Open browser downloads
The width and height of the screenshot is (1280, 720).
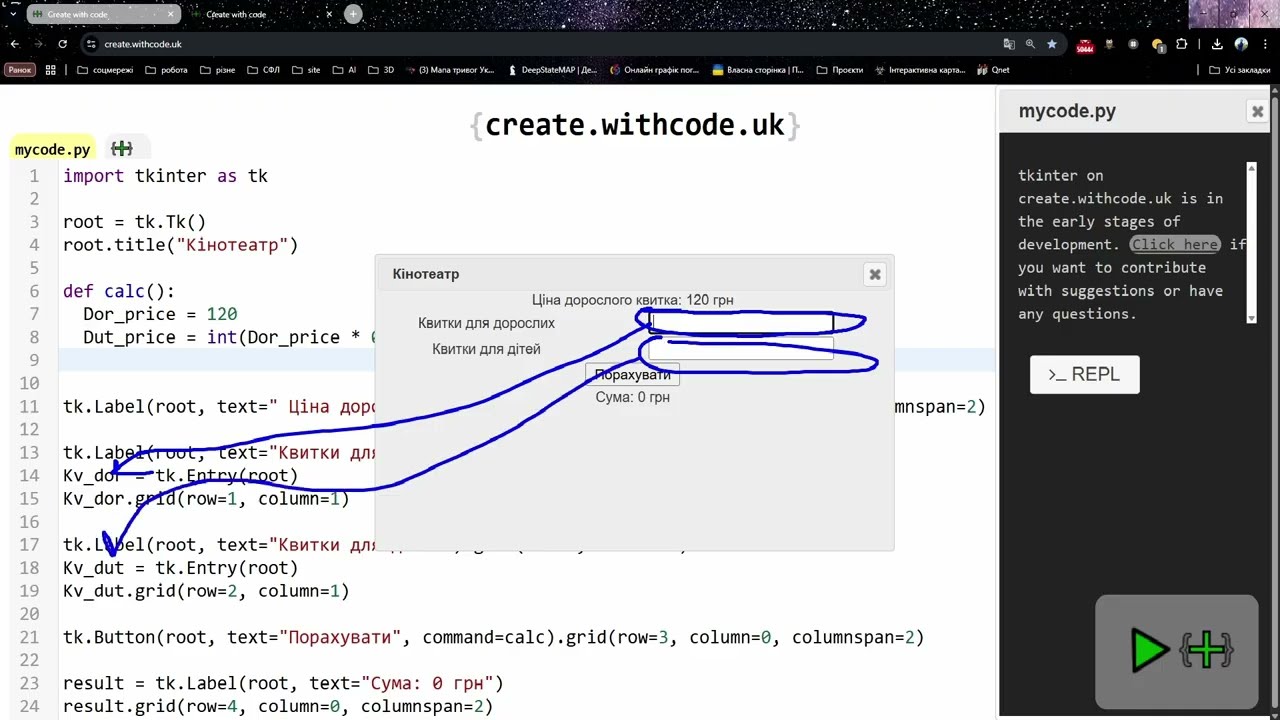(1217, 44)
